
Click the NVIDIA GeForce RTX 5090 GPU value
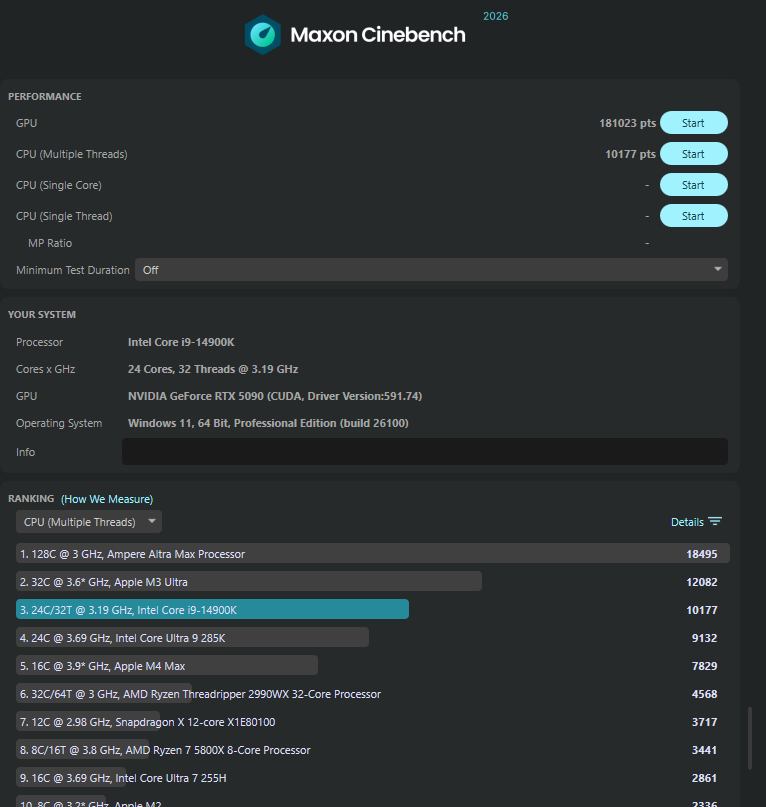(x=275, y=396)
